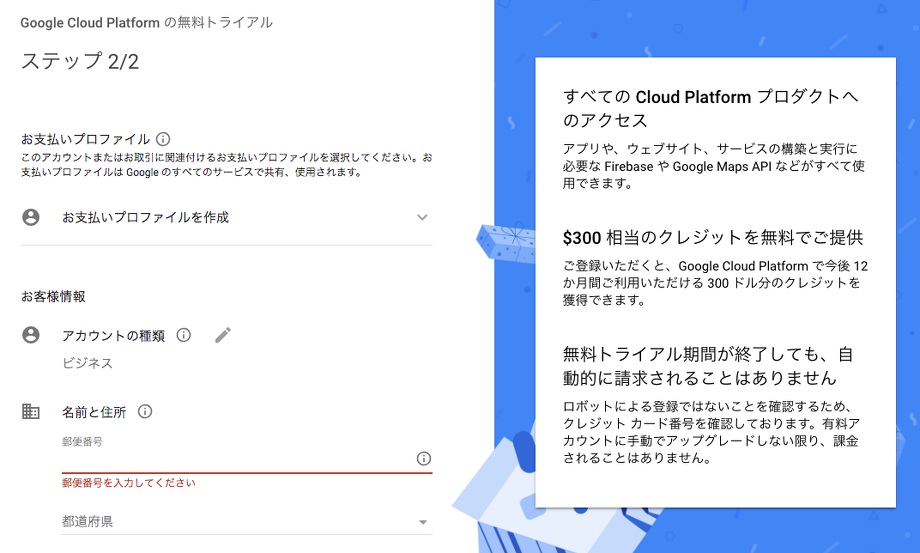Expand payment profile using chevron arrow
920x553 pixels.
click(422, 217)
